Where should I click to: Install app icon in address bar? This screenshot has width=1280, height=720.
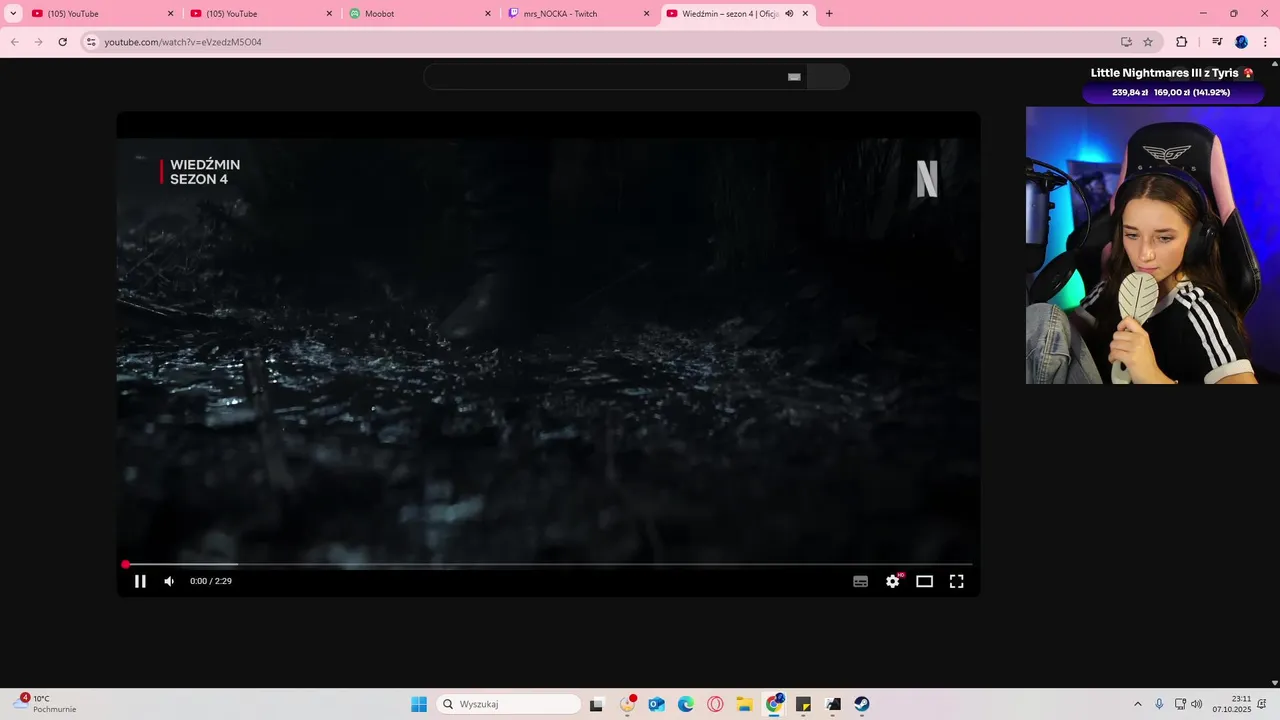click(1126, 42)
